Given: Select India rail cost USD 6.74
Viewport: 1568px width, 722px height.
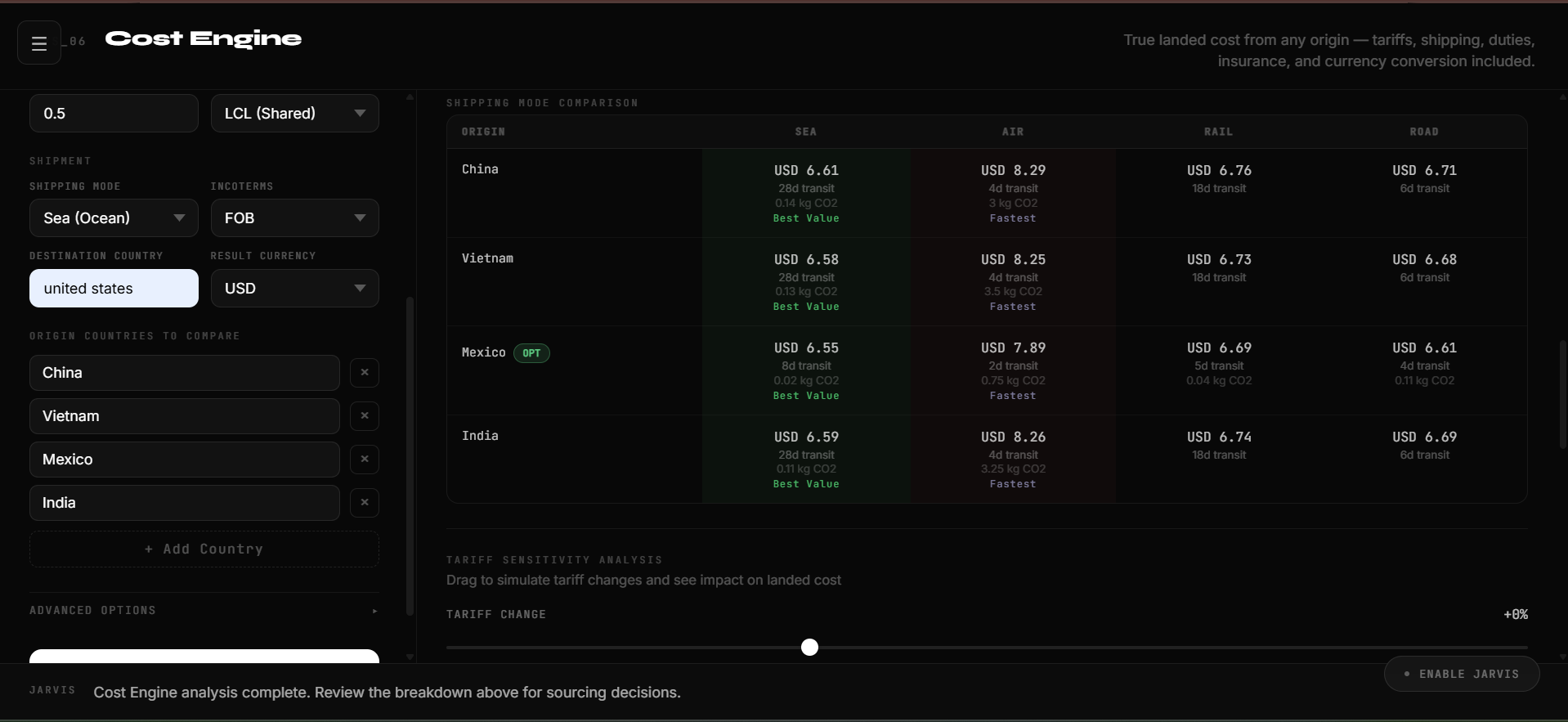Looking at the screenshot, I should tap(1219, 437).
